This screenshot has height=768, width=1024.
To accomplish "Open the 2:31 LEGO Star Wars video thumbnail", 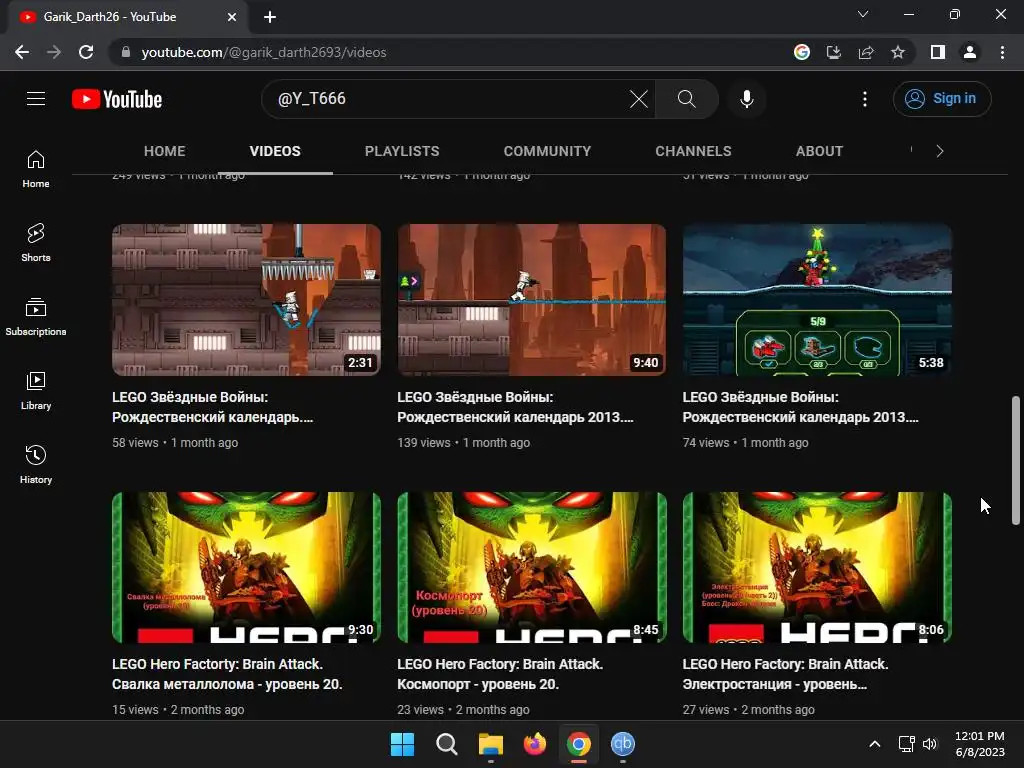I will tap(246, 300).
